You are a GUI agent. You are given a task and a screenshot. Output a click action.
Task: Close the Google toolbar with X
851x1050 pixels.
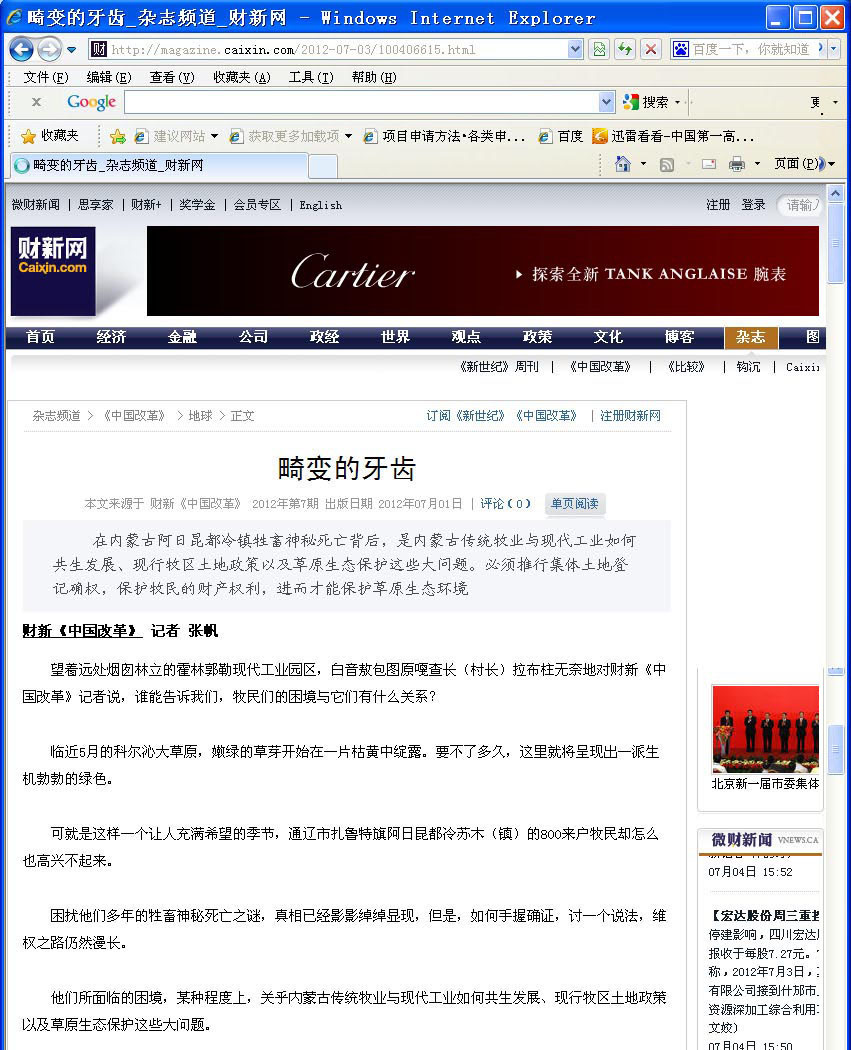tap(36, 102)
